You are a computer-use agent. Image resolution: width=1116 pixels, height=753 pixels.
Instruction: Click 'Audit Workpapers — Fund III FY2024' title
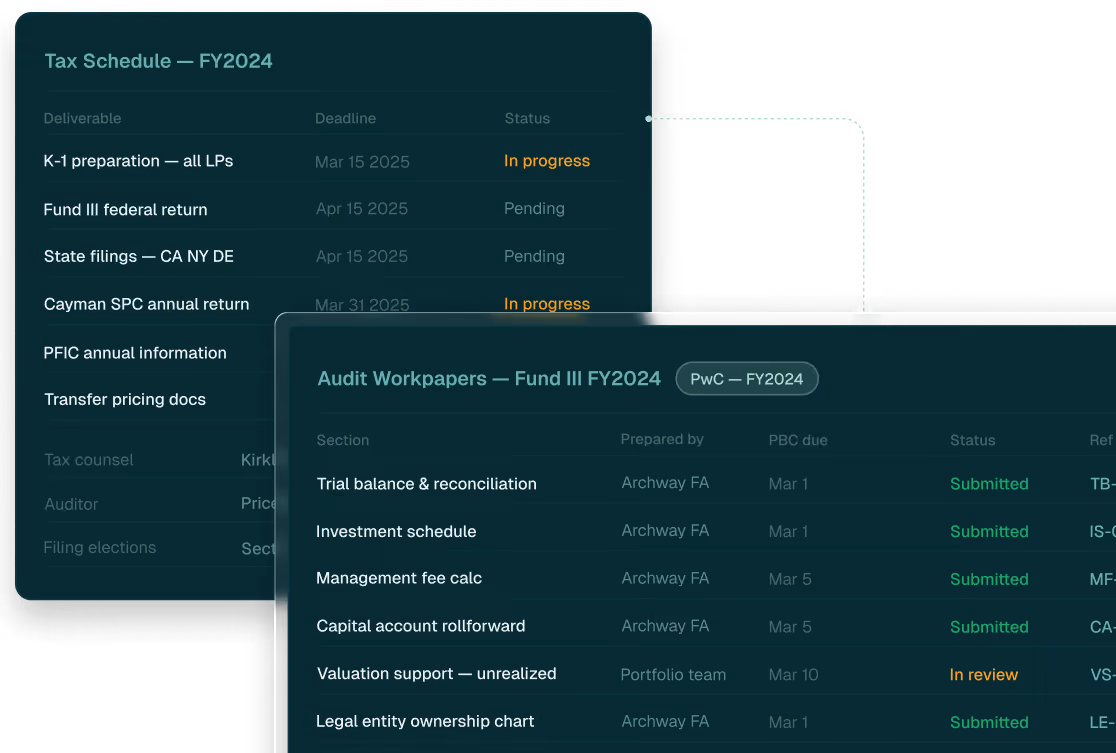coord(489,379)
